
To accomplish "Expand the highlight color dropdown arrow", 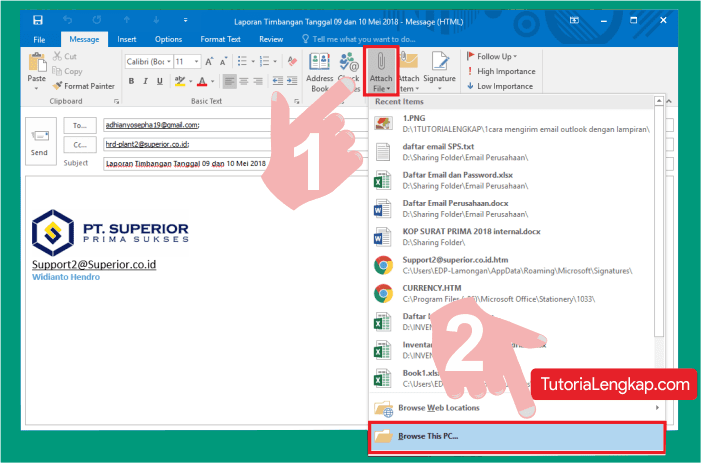I will 190,81.
